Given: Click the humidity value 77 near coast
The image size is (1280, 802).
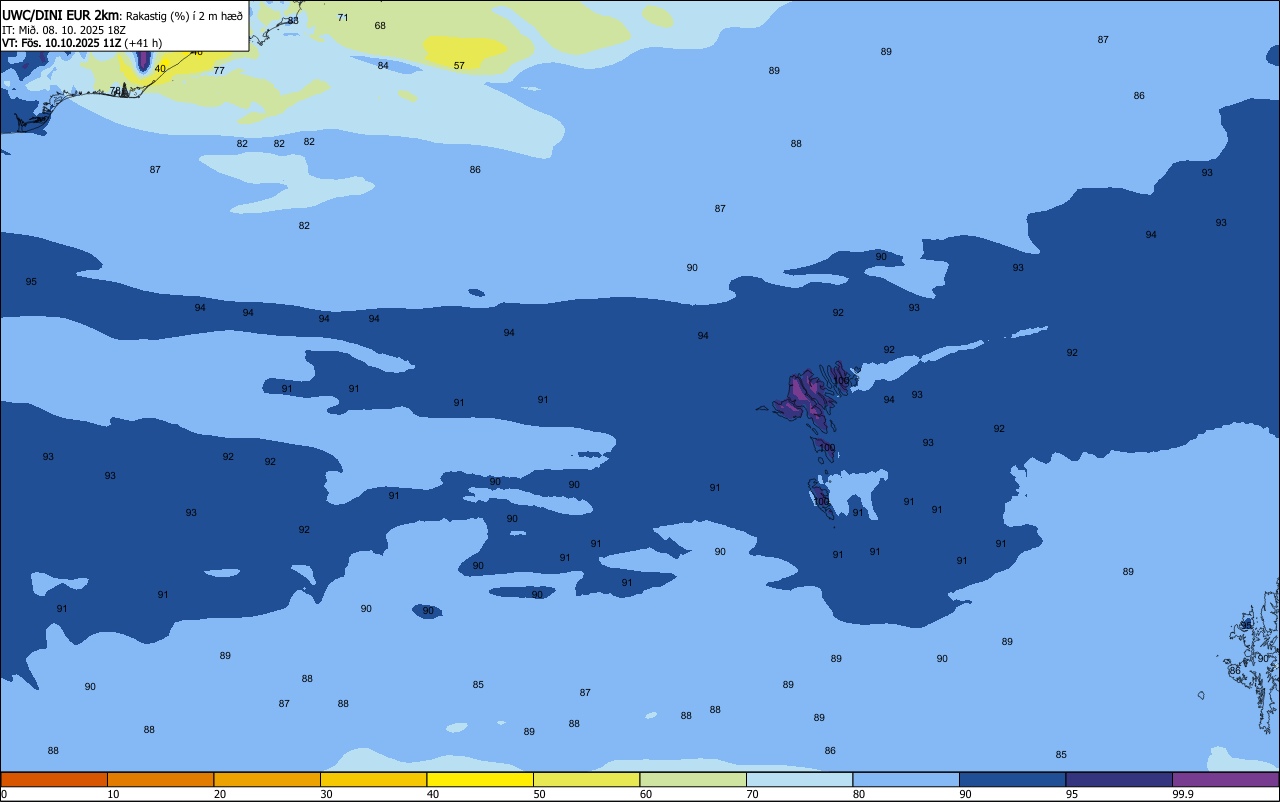Looking at the screenshot, I should coord(219,71).
